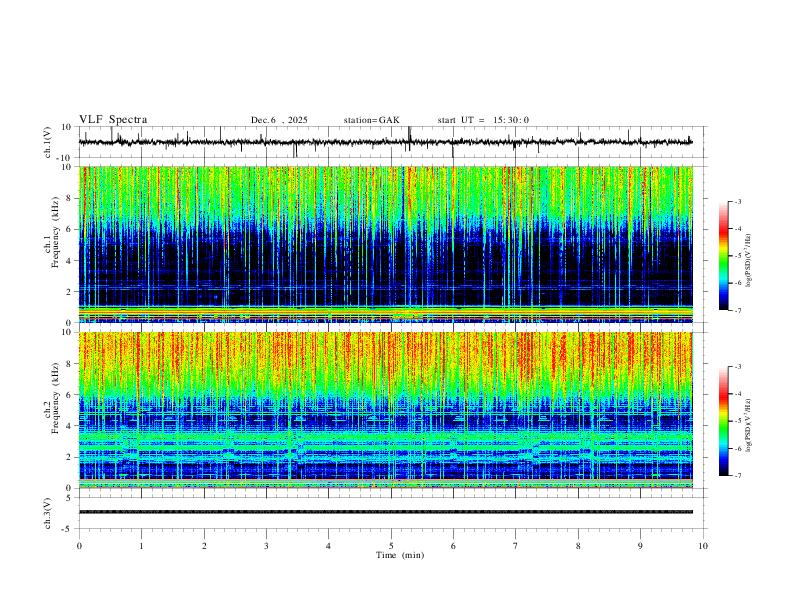Click the "station=GAK" header text

[x=371, y=120]
